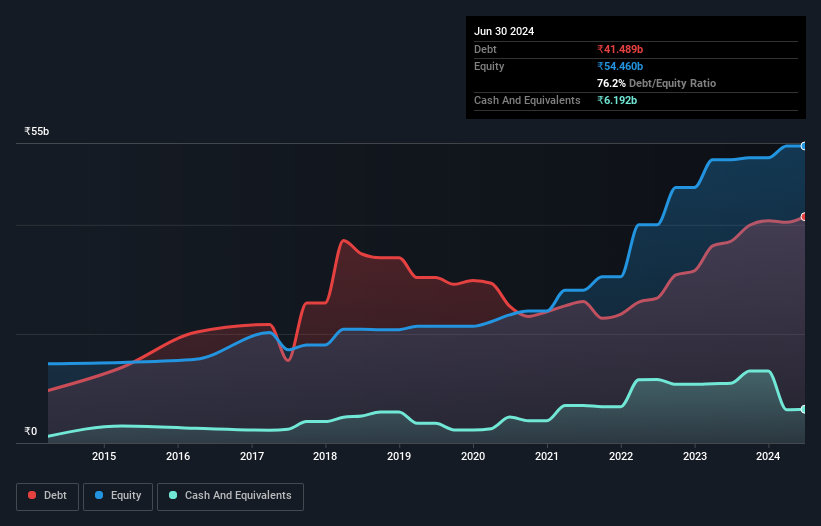Click the 2016 x-axis label
Image resolution: width=821 pixels, height=526 pixels.
[x=178, y=456]
